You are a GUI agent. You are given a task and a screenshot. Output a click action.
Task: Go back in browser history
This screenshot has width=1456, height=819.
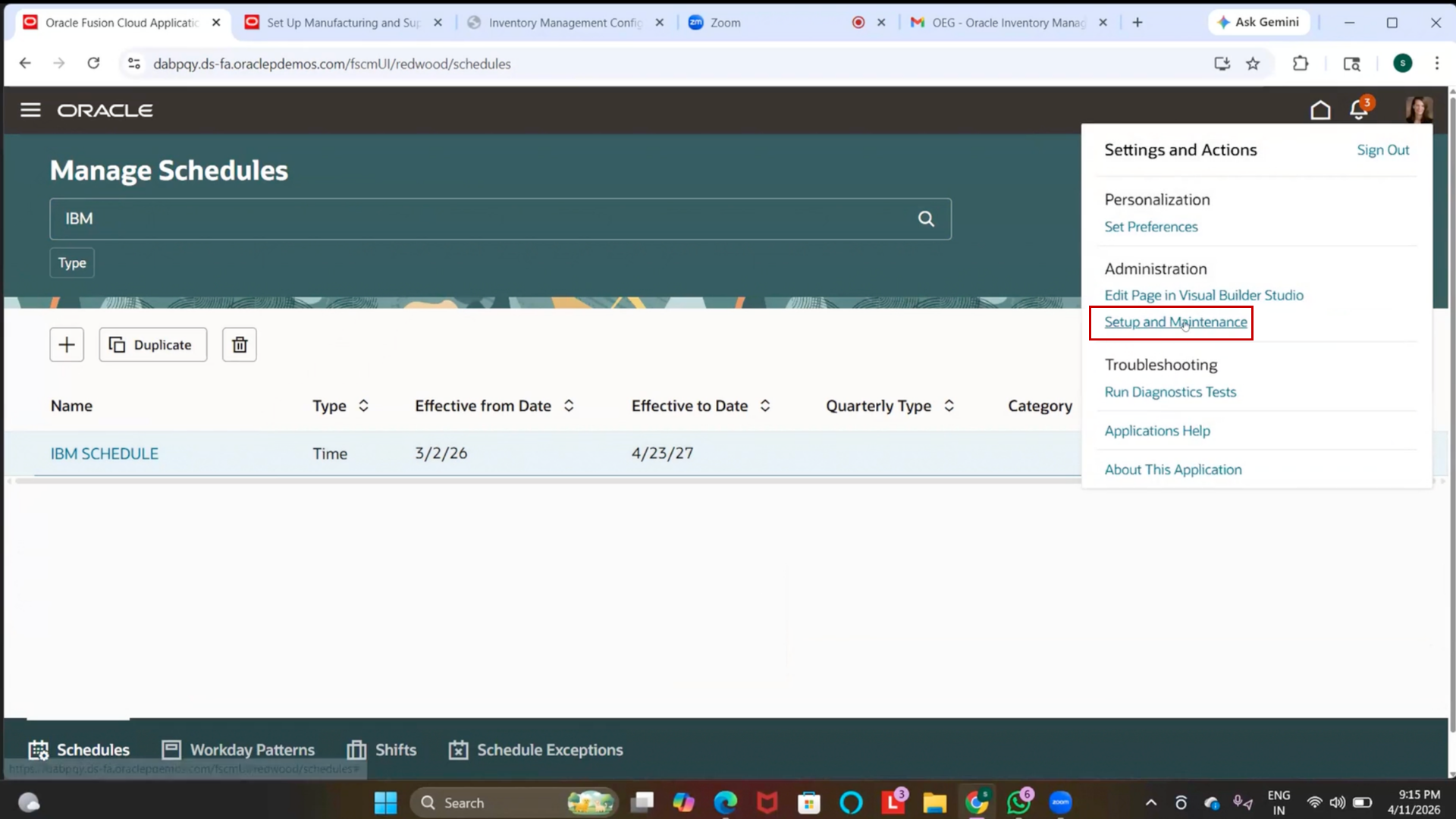click(25, 64)
